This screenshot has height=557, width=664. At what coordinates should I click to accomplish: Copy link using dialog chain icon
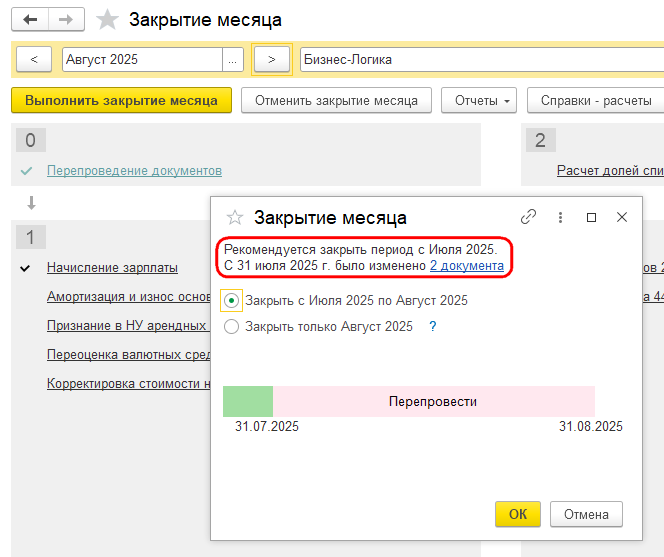tap(528, 217)
